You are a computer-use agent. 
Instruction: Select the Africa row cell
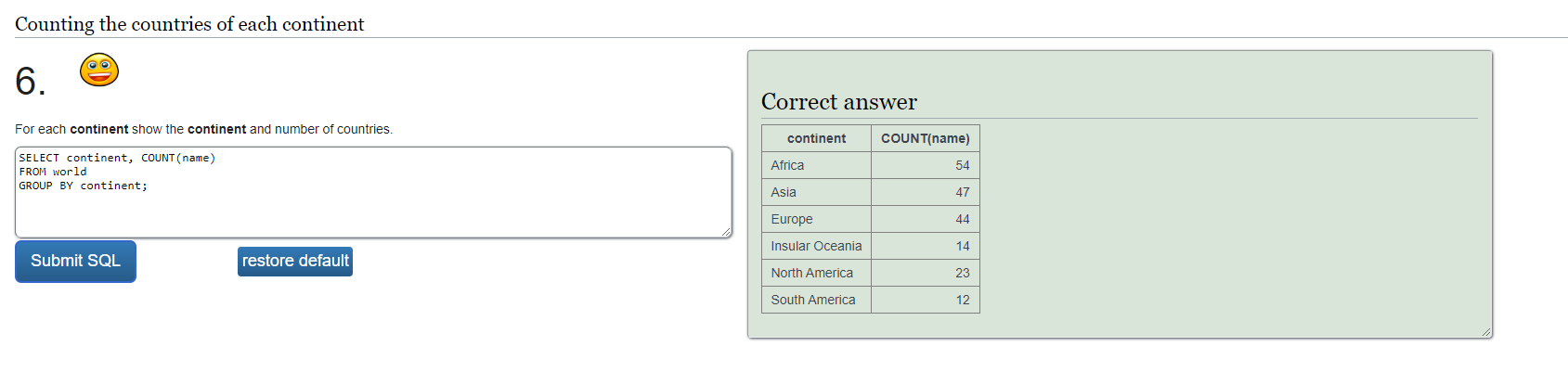(816, 165)
